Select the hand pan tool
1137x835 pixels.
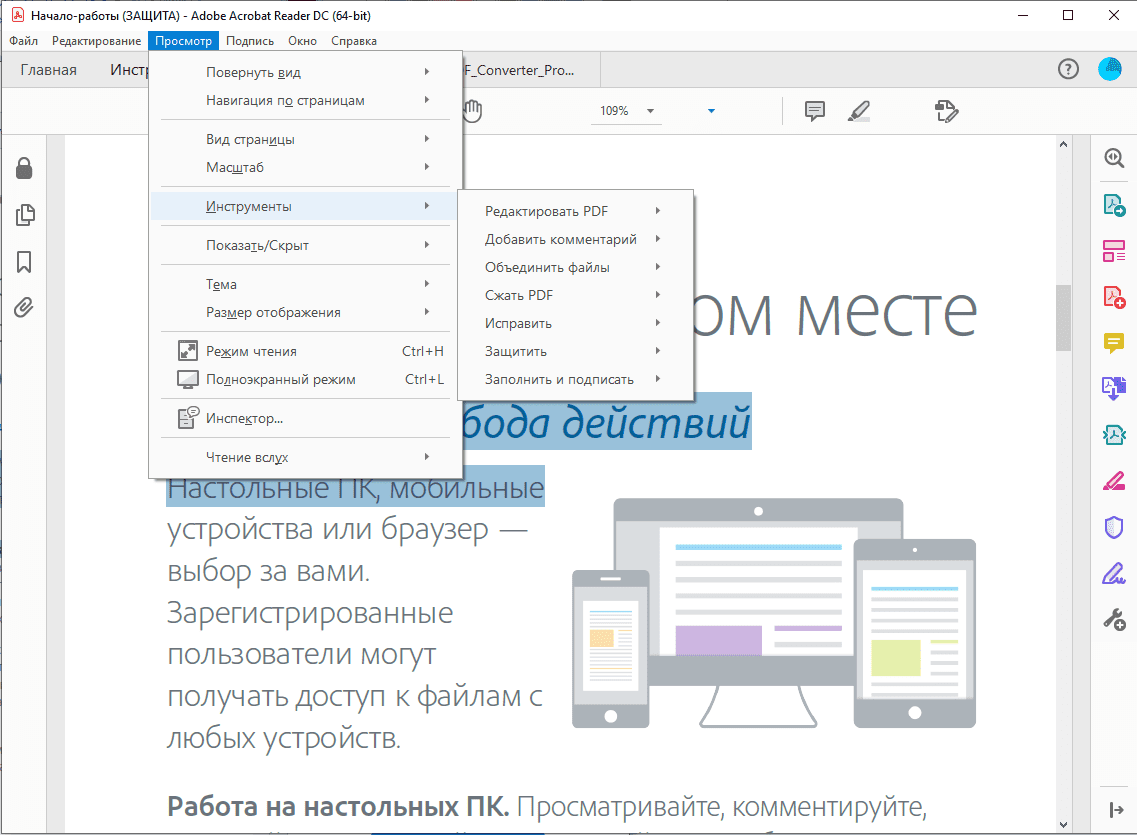tap(472, 111)
